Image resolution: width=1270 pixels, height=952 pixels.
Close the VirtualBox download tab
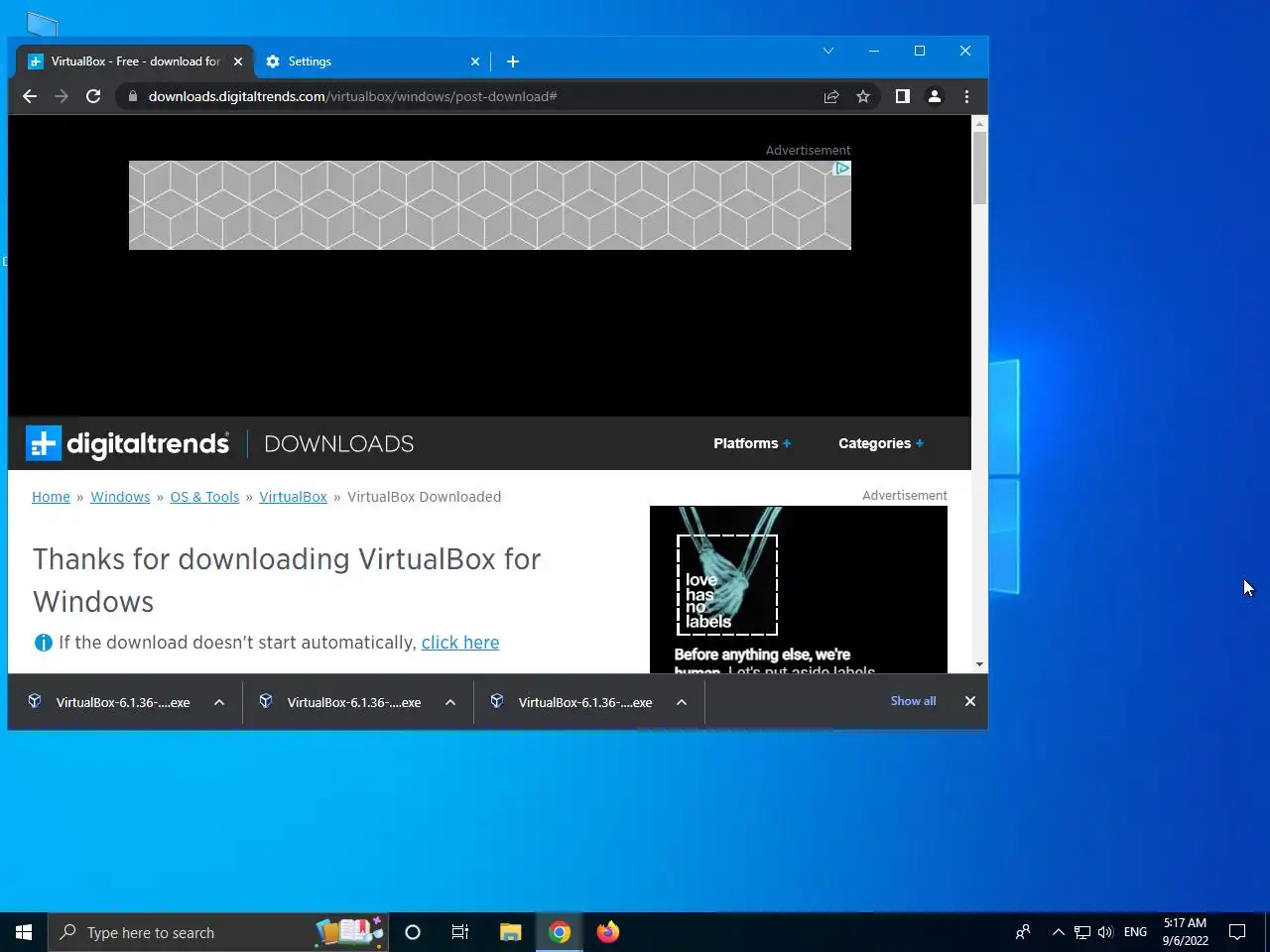click(238, 61)
